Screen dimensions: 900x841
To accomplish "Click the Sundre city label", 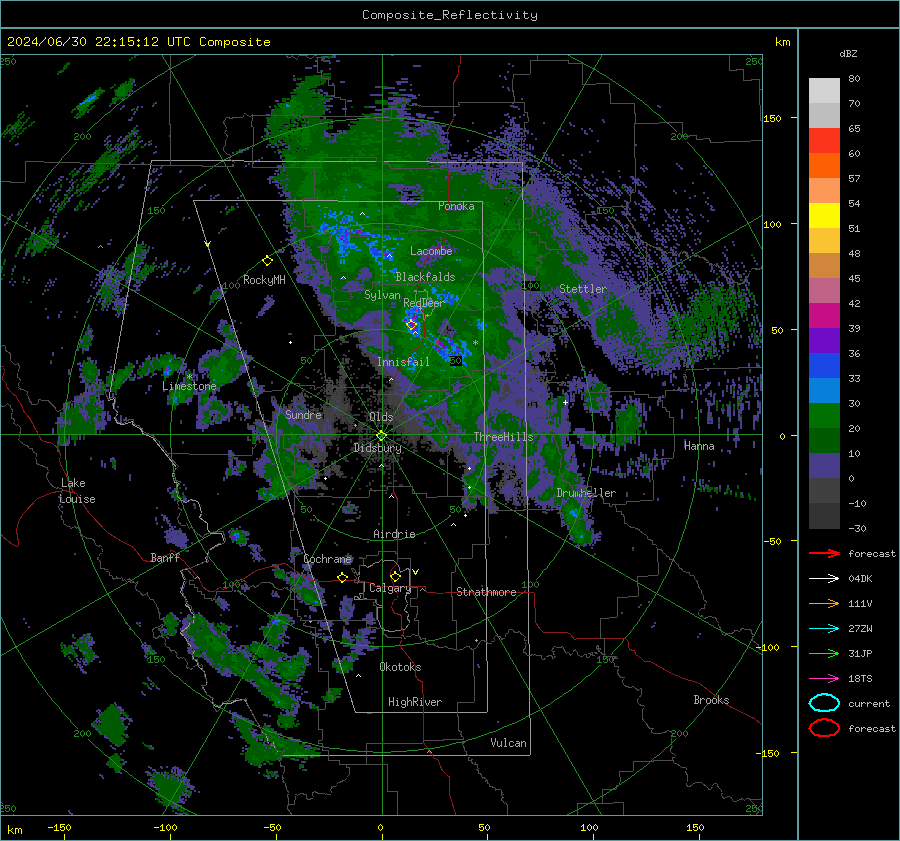I will (303, 414).
